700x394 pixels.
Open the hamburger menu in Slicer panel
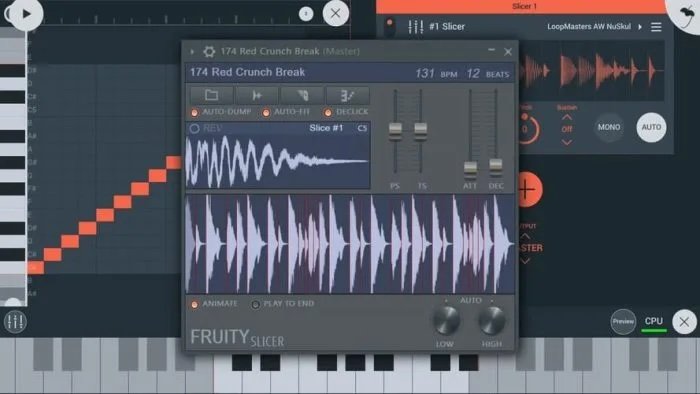[x=656, y=27]
